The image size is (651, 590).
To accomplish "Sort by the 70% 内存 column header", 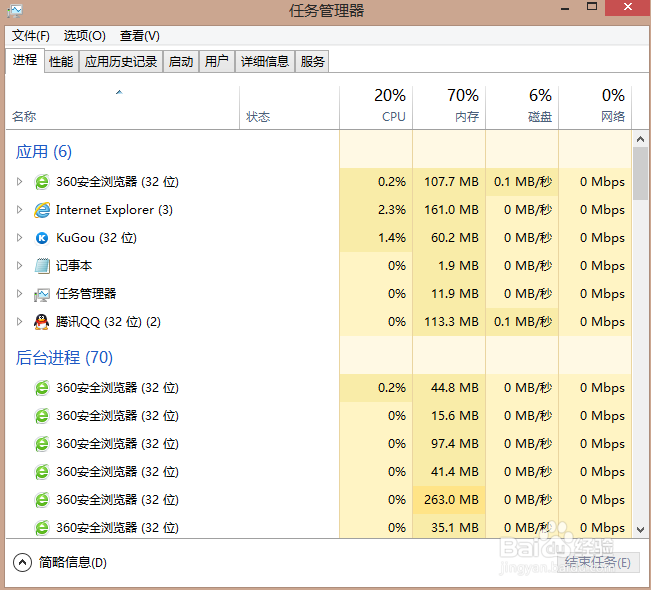I will pos(449,108).
